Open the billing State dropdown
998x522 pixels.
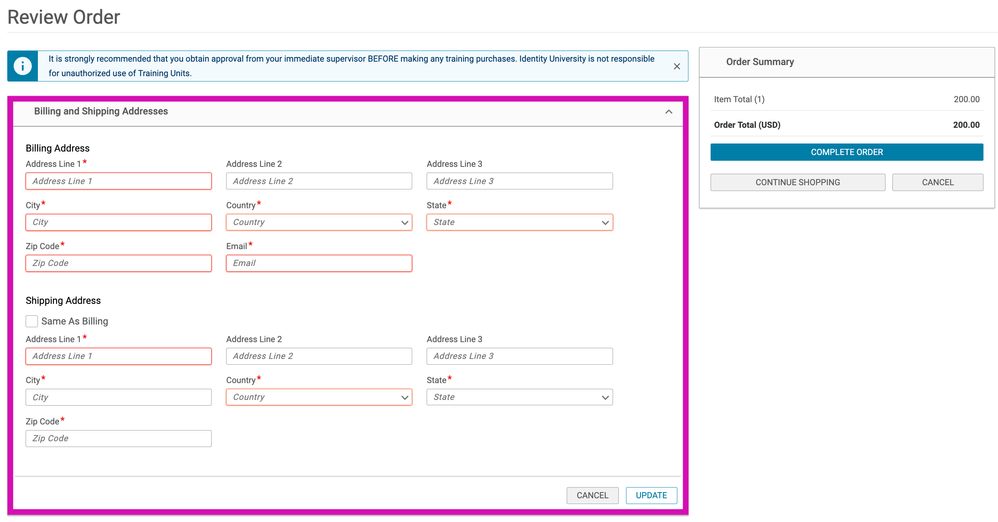[x=519, y=222]
